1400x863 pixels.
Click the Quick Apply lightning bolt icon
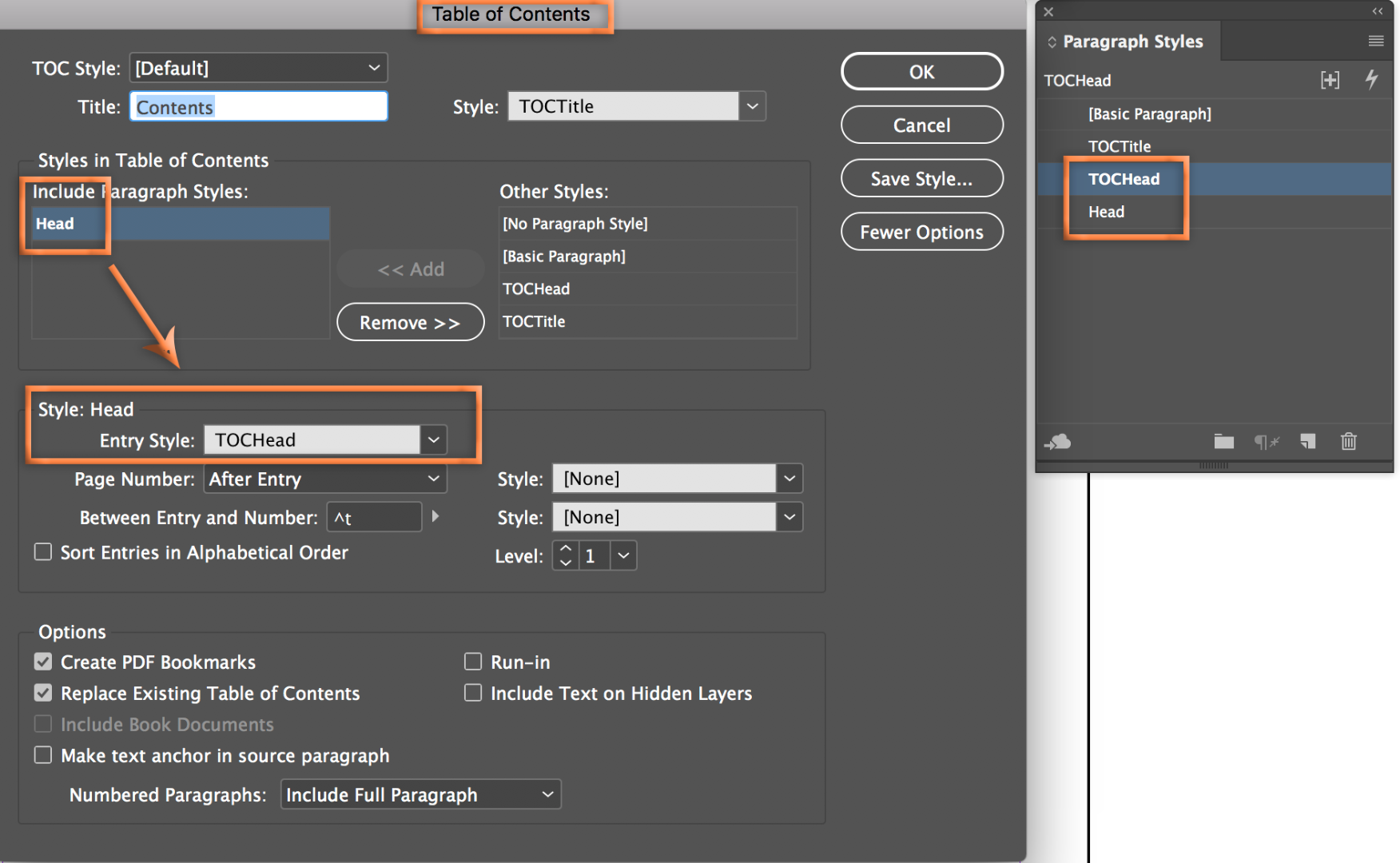[x=1371, y=79]
